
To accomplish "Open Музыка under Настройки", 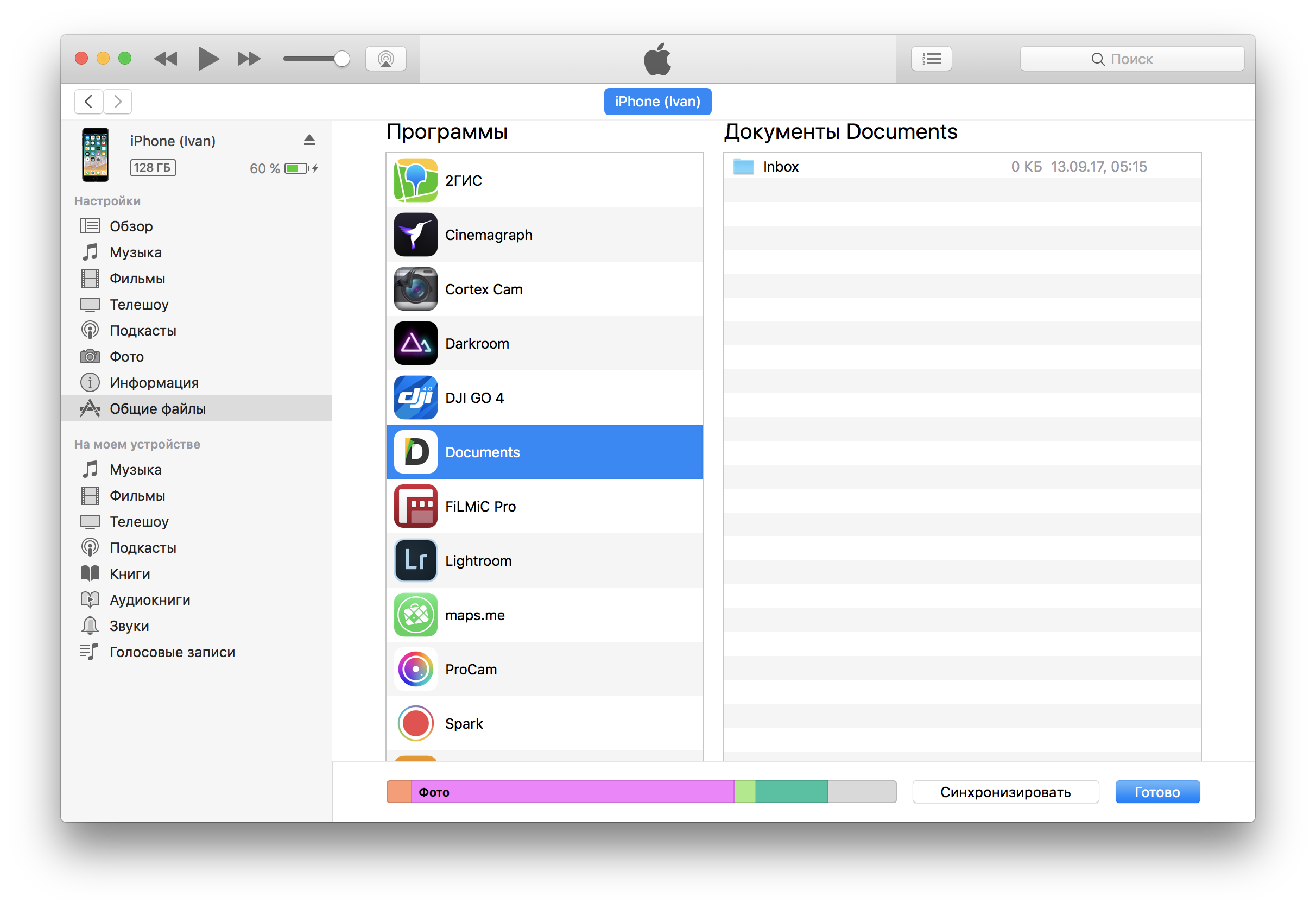I will click(197, 252).
